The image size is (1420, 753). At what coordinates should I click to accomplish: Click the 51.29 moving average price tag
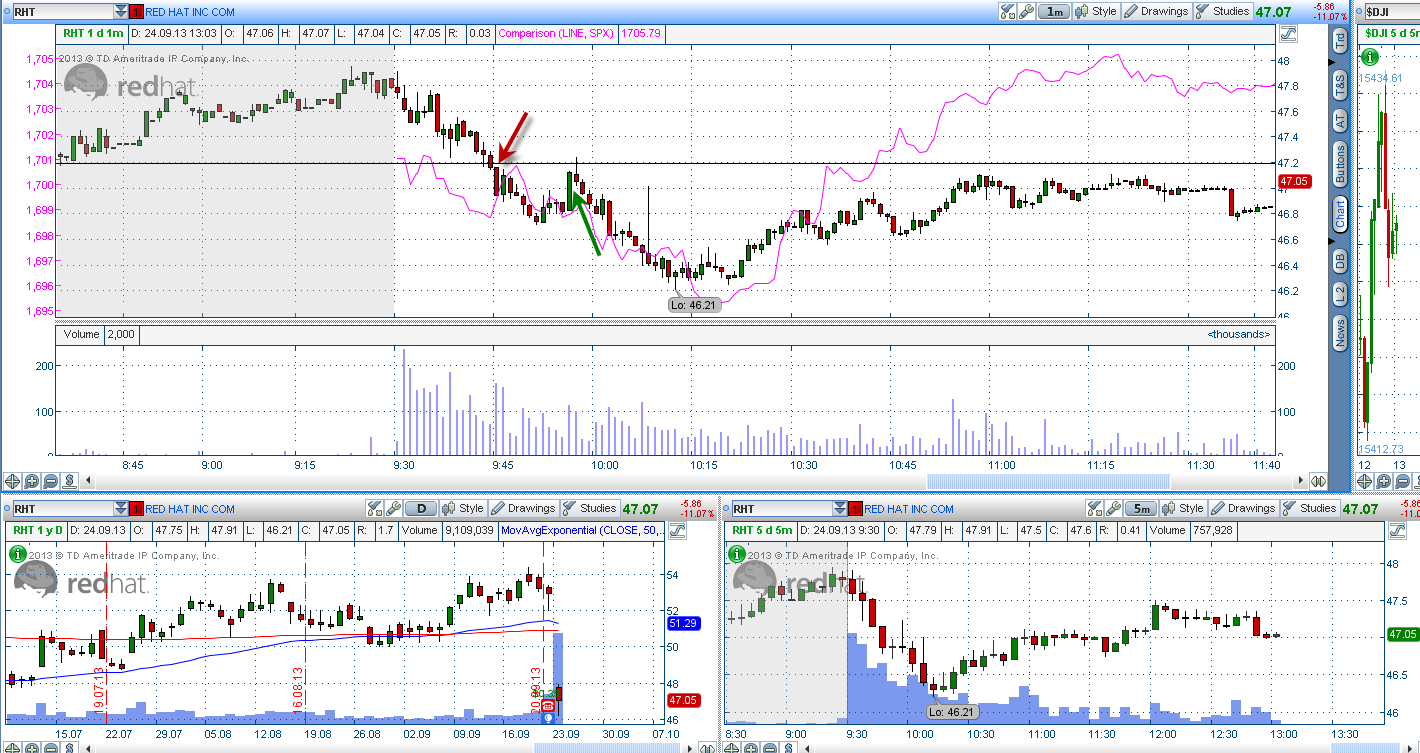pyautogui.click(x=682, y=623)
